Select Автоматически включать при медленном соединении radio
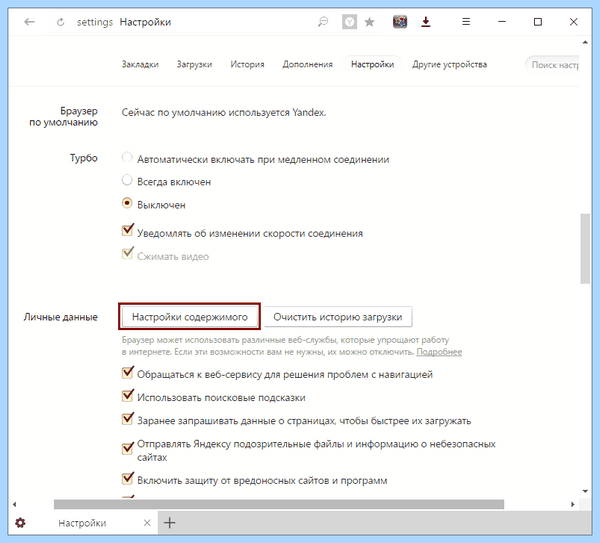Viewport: 600px width, 543px height. coord(127,157)
